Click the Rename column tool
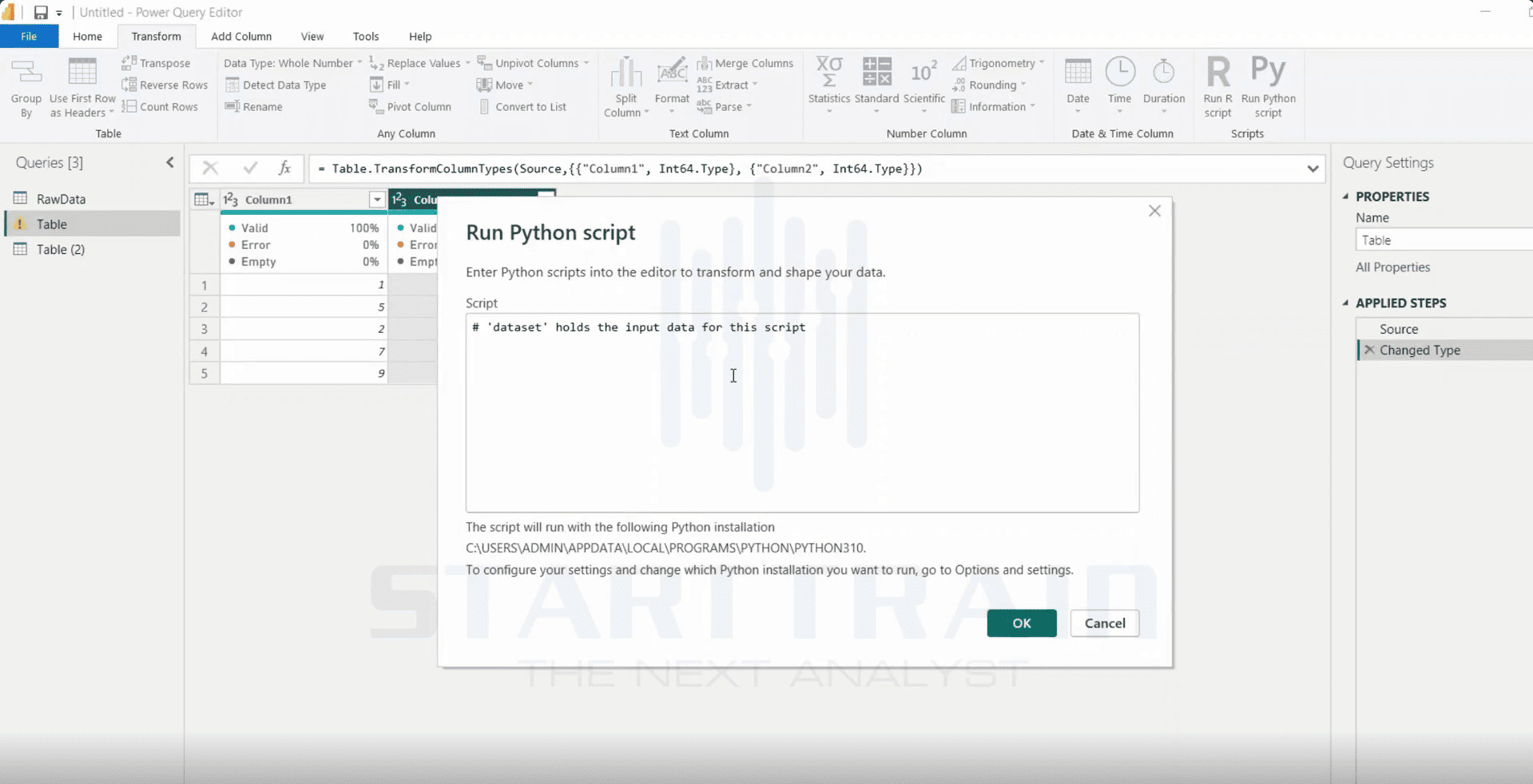The height and width of the screenshot is (784, 1533). coord(254,106)
